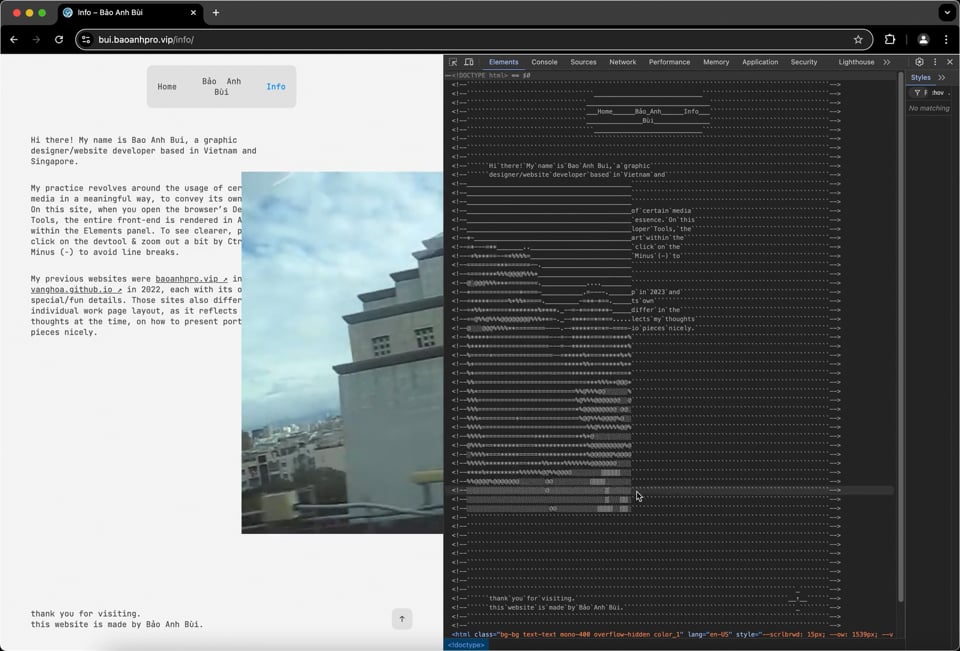Open the browser Extensions puzzle icon
The height and width of the screenshot is (651, 960).
click(x=890, y=40)
